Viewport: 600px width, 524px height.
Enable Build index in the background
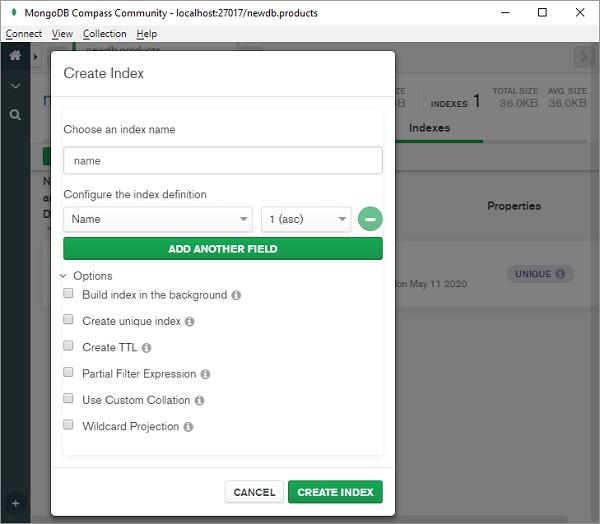69,294
